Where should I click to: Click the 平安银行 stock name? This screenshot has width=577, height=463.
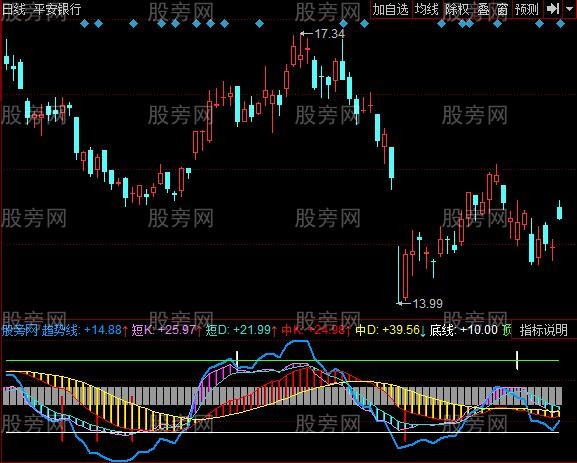[57, 9]
